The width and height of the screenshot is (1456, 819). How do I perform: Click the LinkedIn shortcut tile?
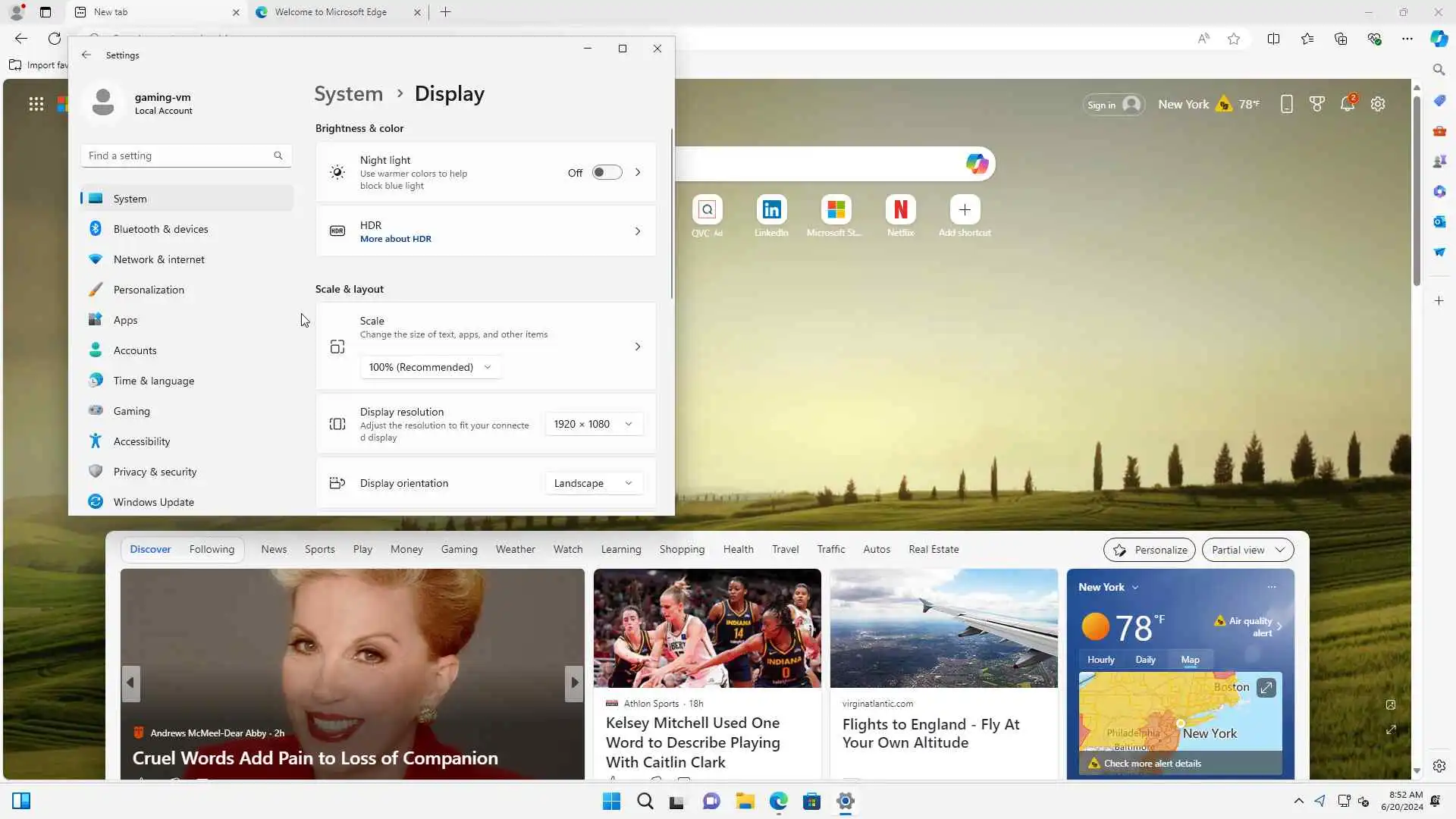(771, 210)
